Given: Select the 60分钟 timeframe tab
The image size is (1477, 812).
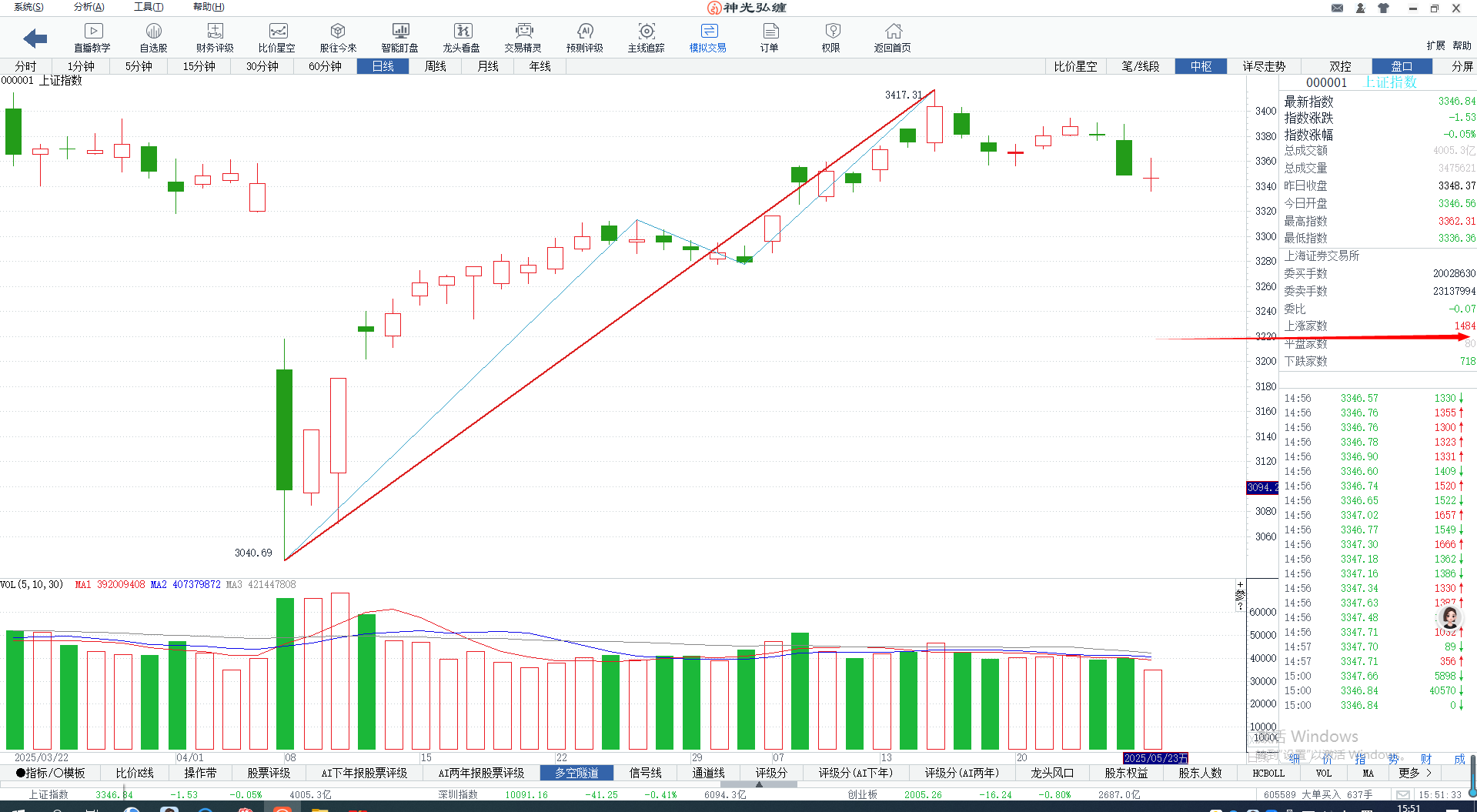Looking at the screenshot, I should (325, 66).
